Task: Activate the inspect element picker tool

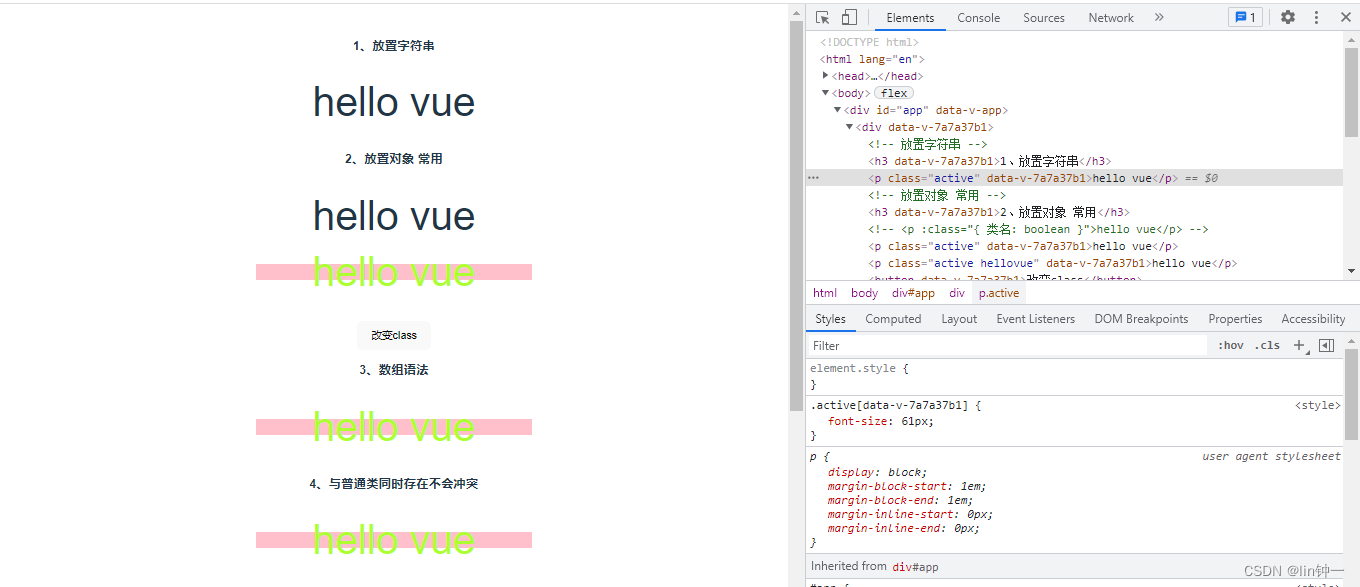Action: (823, 17)
